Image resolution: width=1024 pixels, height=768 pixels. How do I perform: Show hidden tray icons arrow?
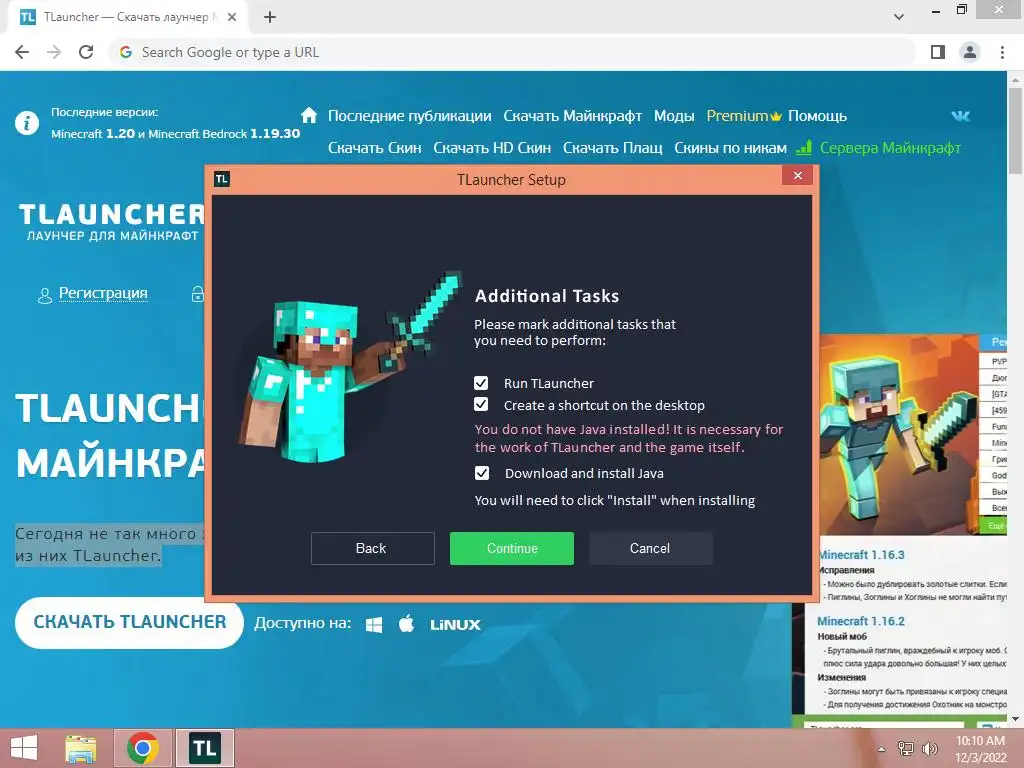881,749
